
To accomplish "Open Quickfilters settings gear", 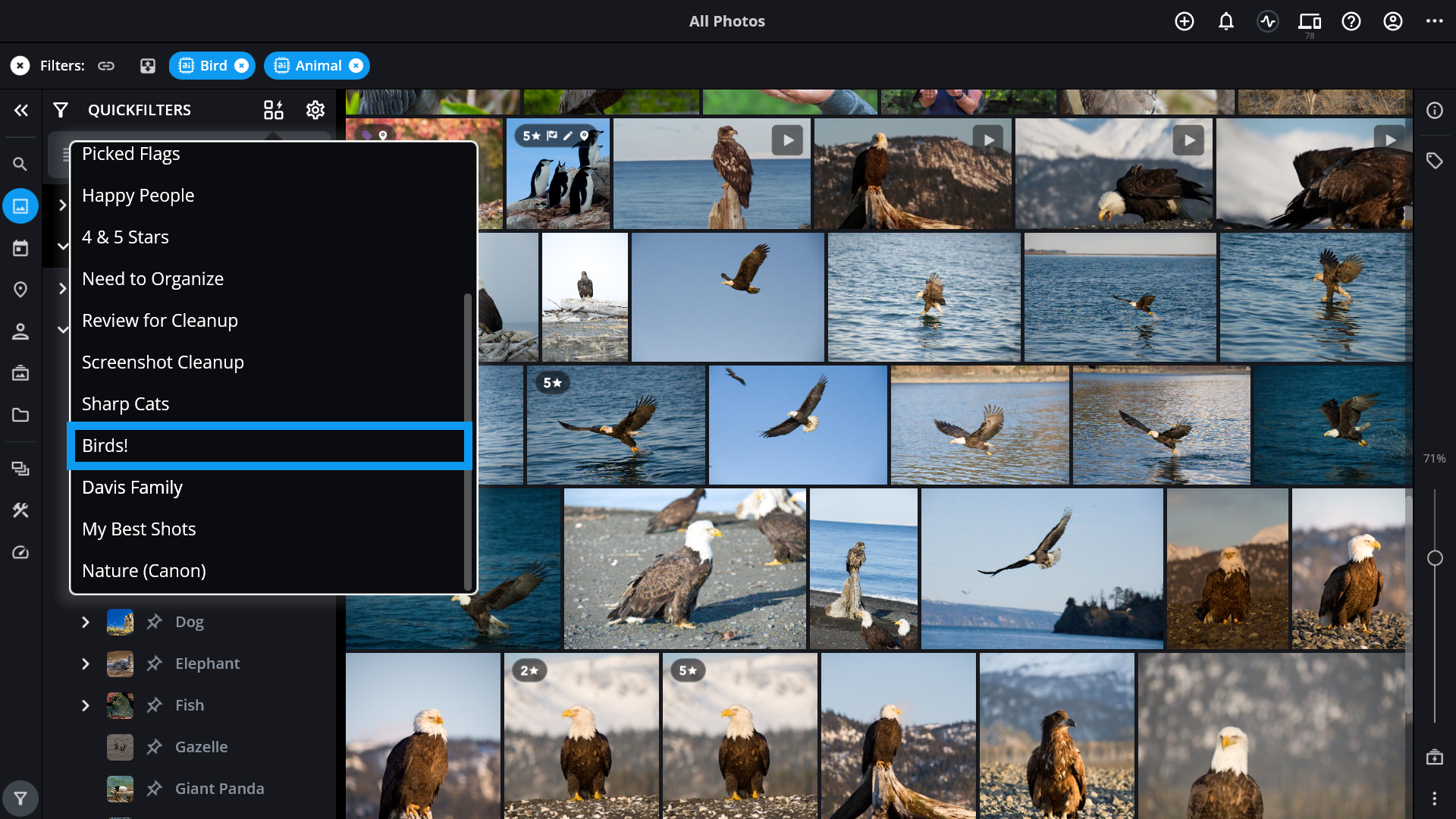I will 315,110.
